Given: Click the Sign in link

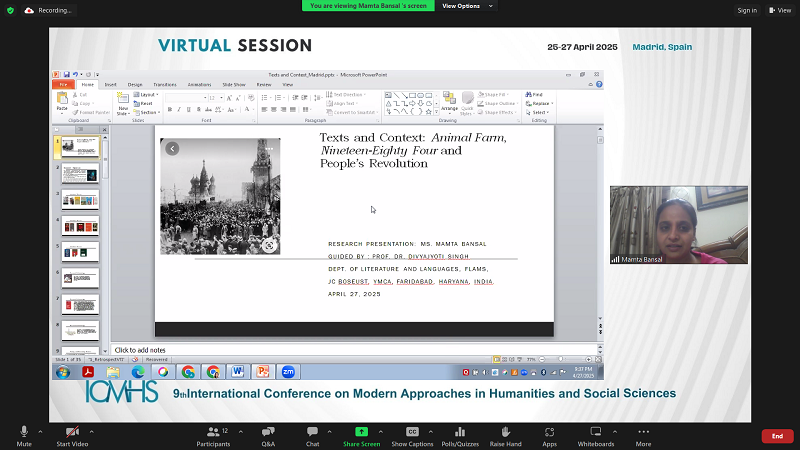Looking at the screenshot, I should (746, 10).
